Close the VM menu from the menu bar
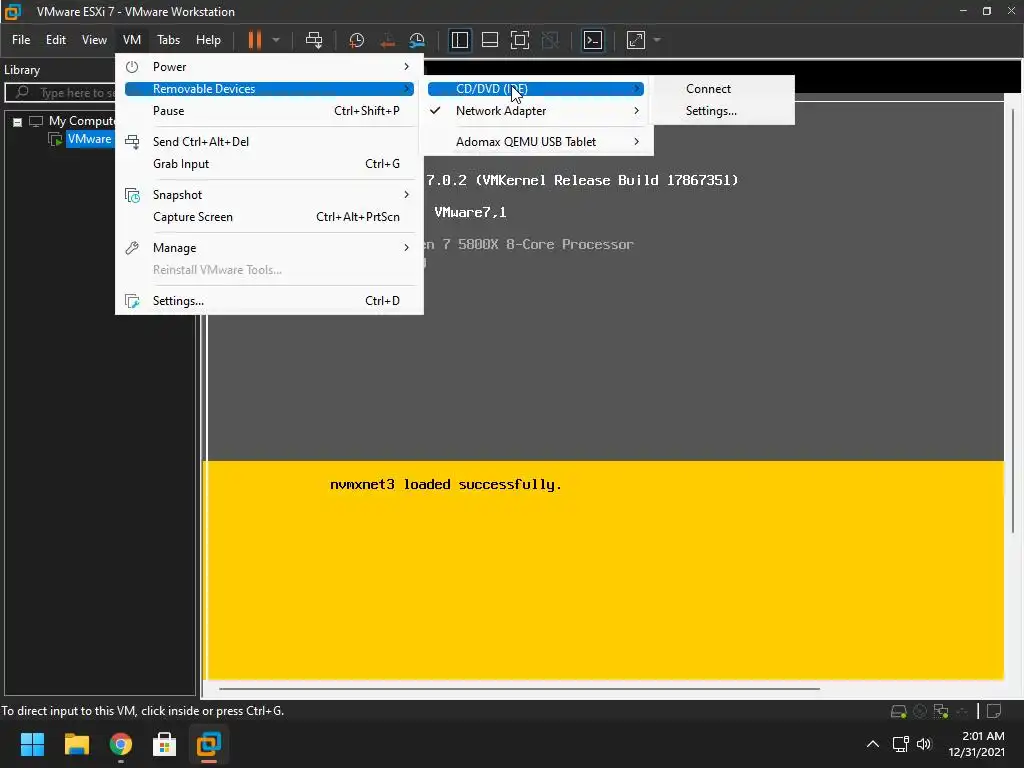 pos(132,40)
